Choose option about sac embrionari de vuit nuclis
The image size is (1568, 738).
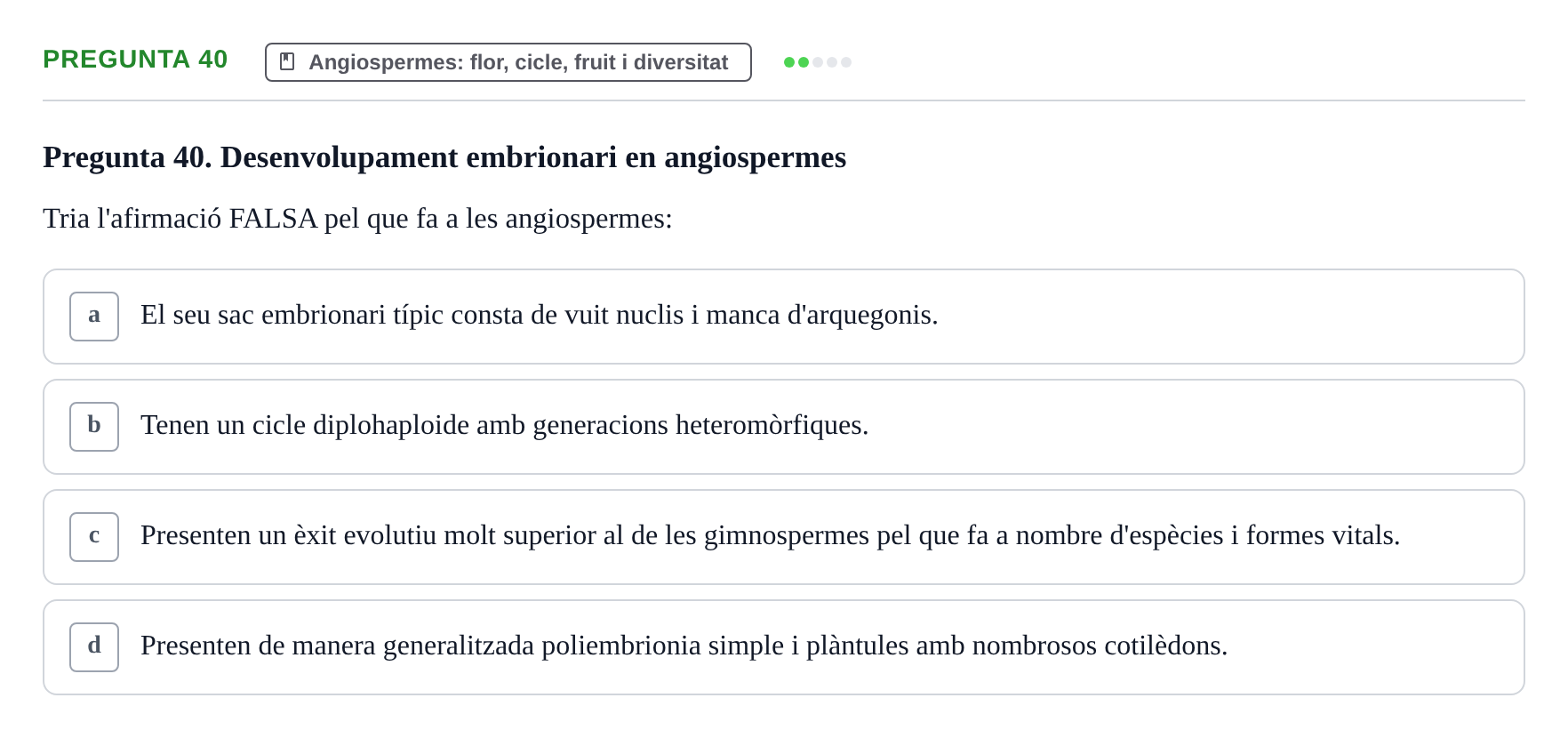point(784,317)
